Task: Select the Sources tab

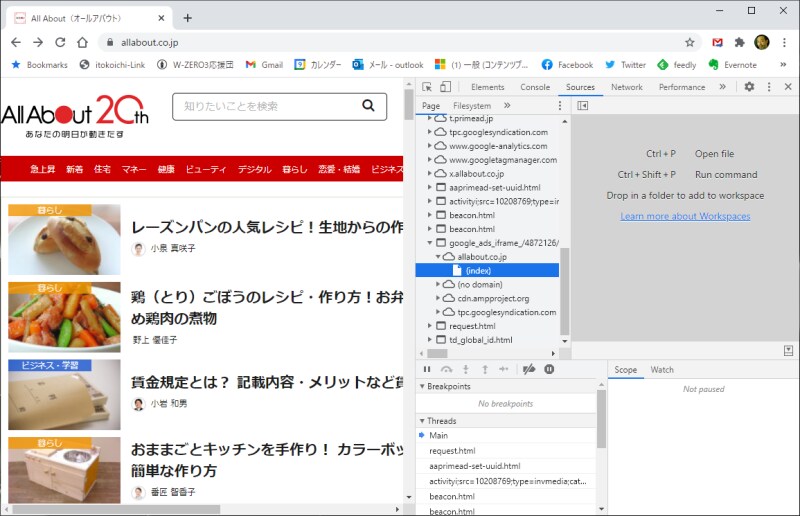Action: [580, 87]
